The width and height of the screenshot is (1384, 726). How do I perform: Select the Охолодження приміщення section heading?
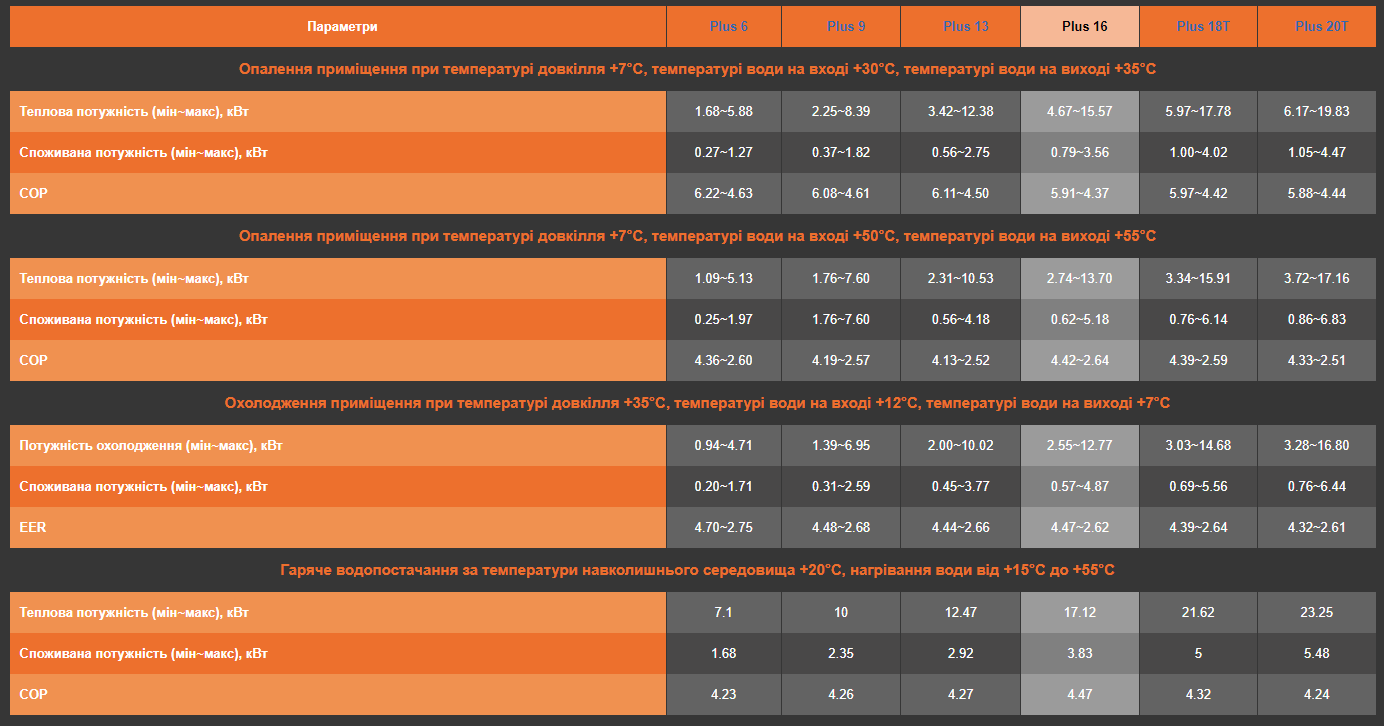pos(697,403)
